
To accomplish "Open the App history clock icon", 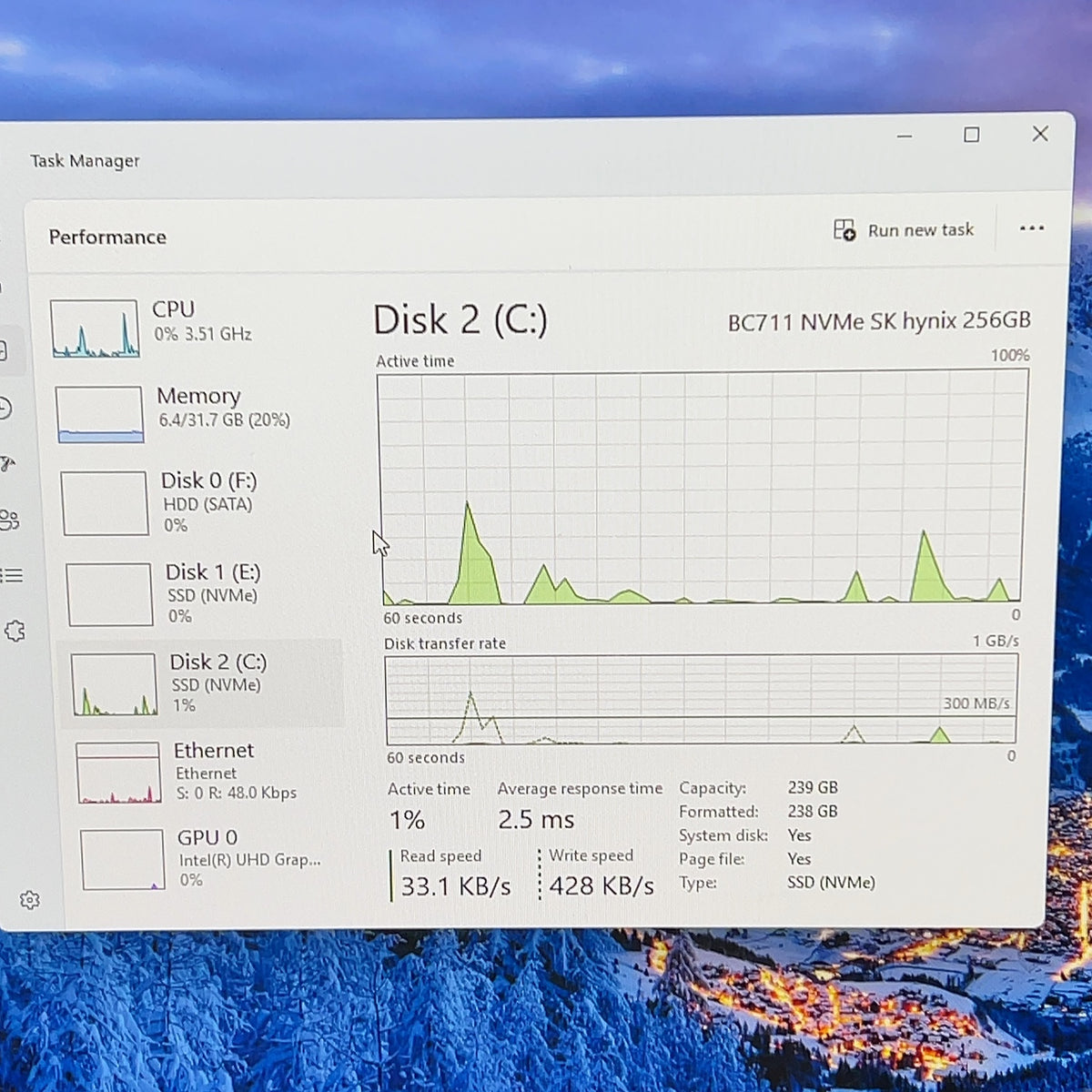I will click(x=5, y=409).
